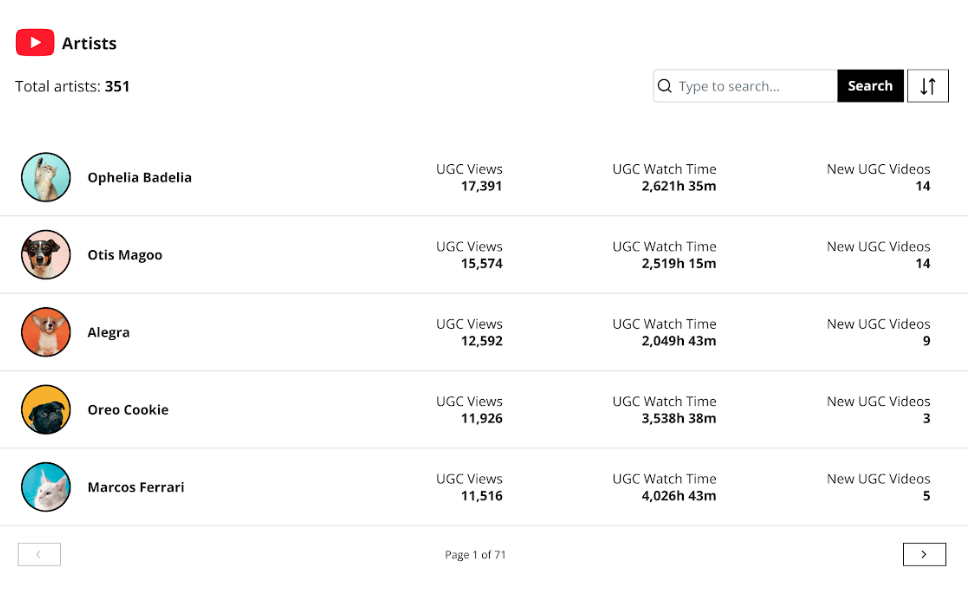Image resolution: width=968 pixels, height=599 pixels.
Task: Select the Marcos Ferrari artist name
Action: point(136,487)
